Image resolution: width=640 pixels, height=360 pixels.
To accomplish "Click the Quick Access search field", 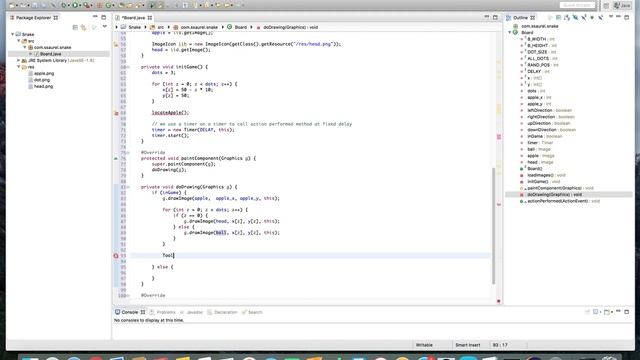I will click(578, 5).
